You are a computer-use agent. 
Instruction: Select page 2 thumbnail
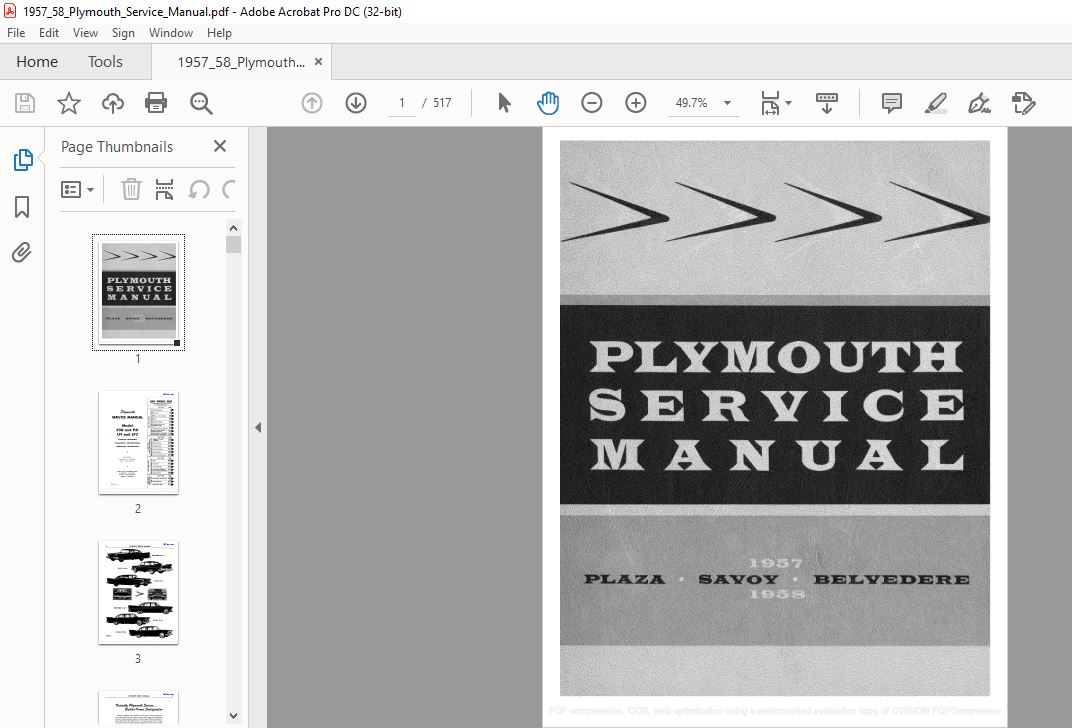pyautogui.click(x=139, y=442)
